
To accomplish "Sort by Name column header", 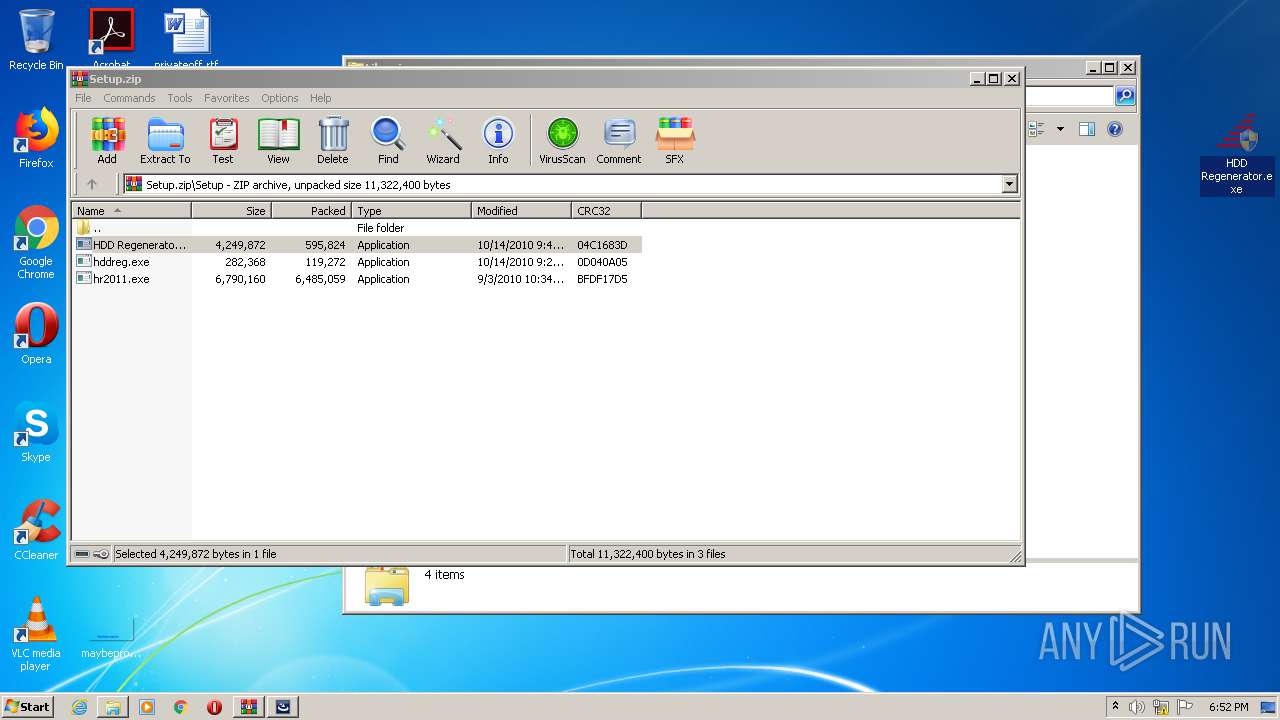I will coord(131,210).
